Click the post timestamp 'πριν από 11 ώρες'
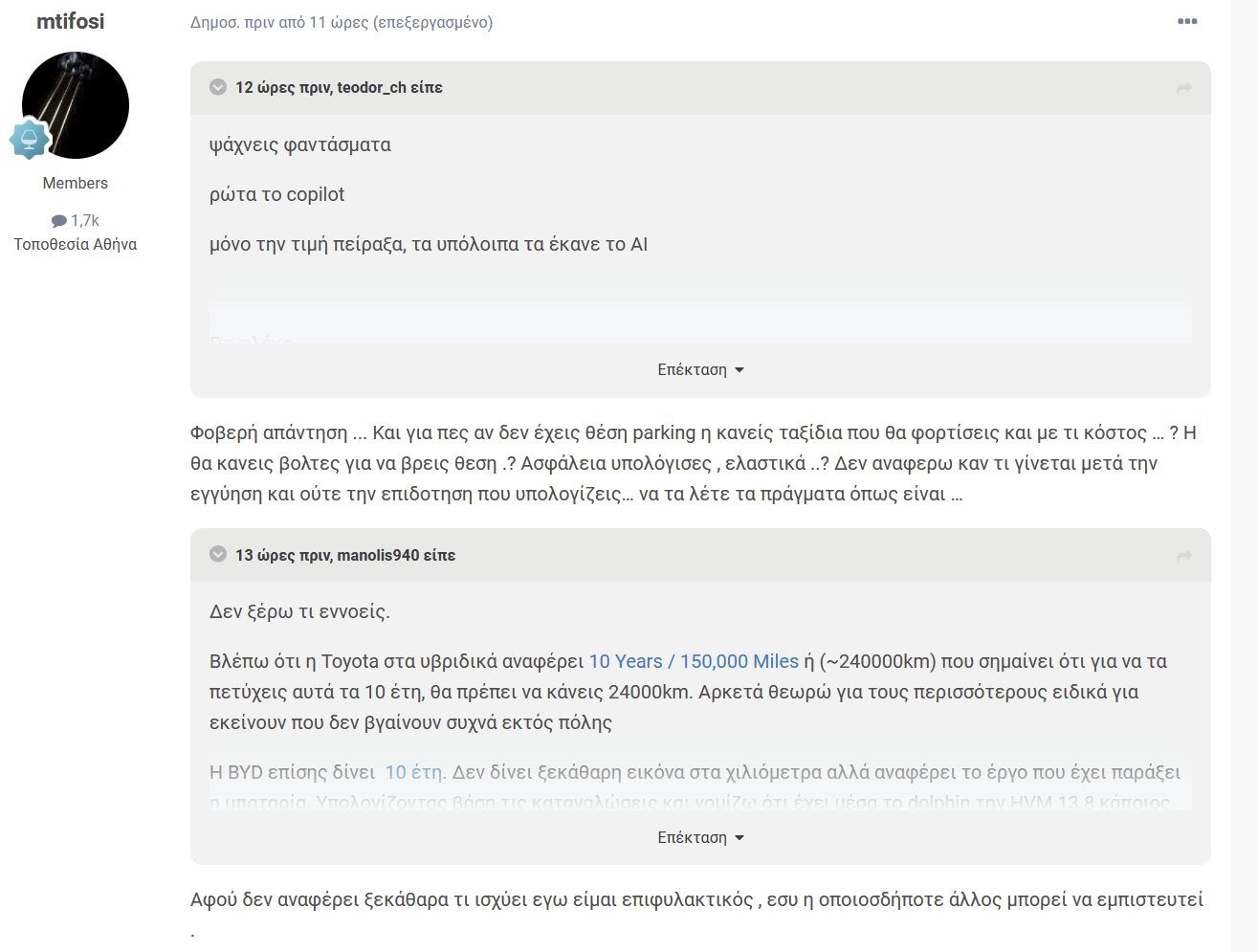1258x952 pixels. pyautogui.click(x=306, y=22)
